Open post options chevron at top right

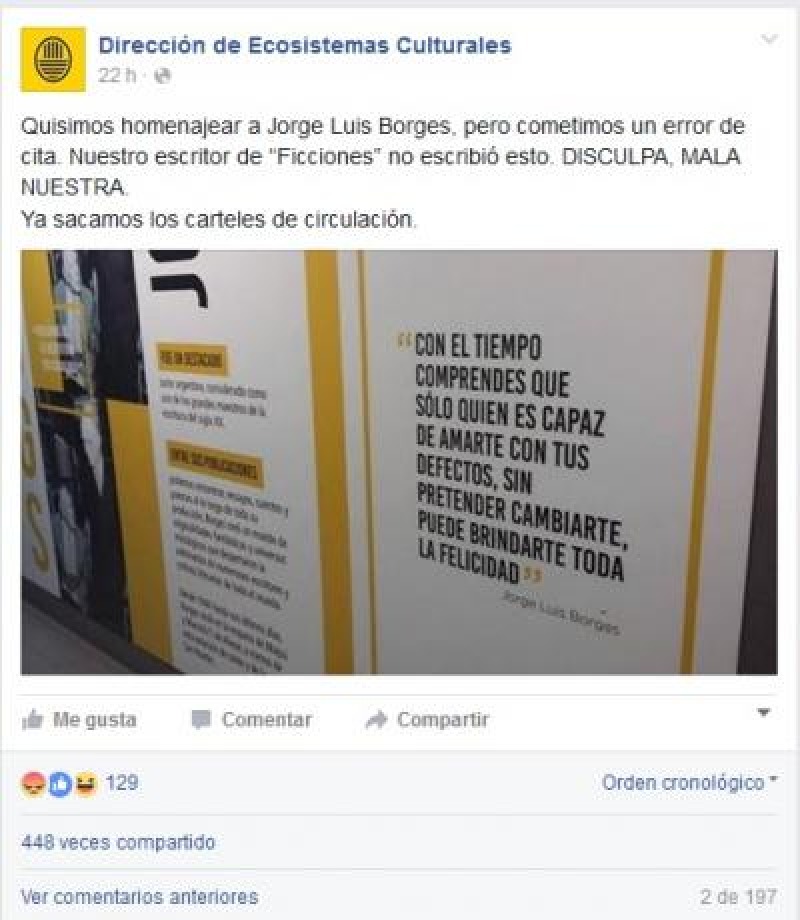tap(769, 39)
